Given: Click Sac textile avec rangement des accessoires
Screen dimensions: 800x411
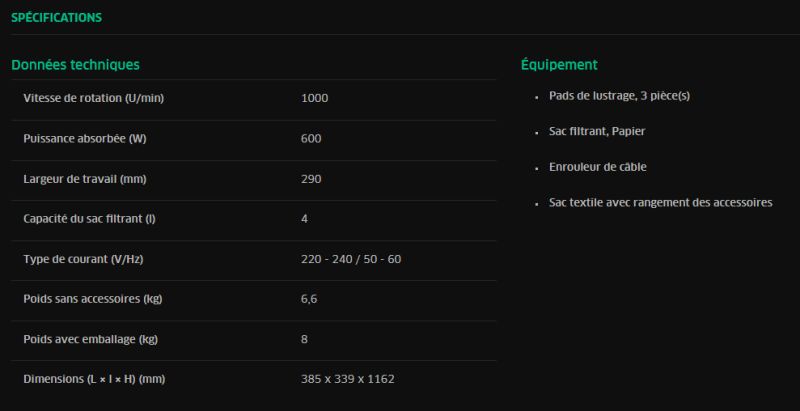Looking at the screenshot, I should [x=660, y=202].
